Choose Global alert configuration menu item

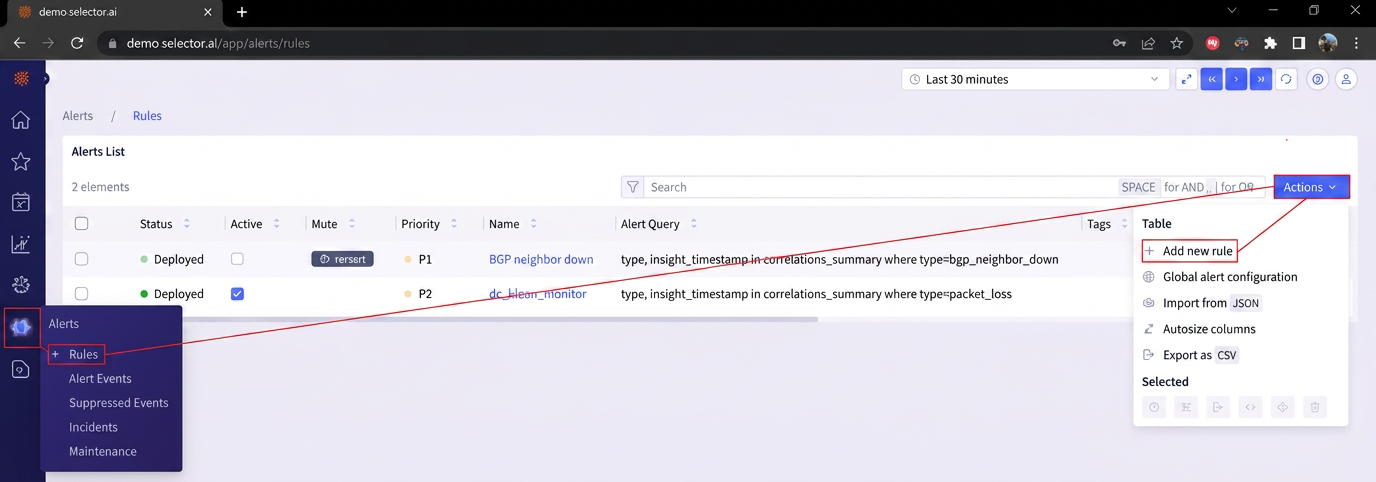pyautogui.click(x=1220, y=277)
